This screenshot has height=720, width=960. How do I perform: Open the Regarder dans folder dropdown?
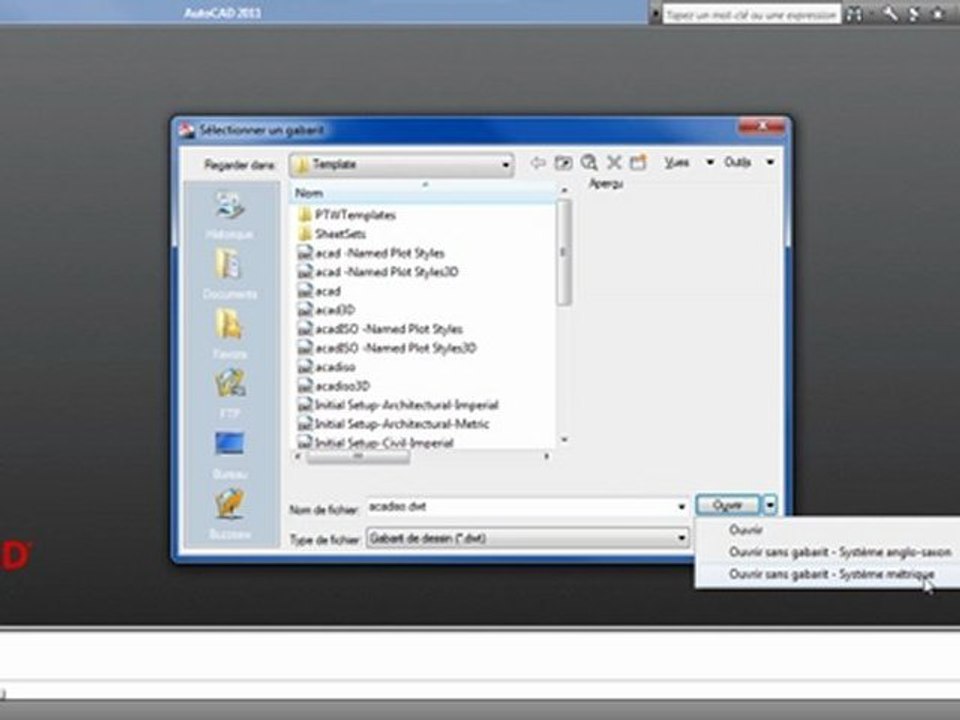(x=401, y=164)
